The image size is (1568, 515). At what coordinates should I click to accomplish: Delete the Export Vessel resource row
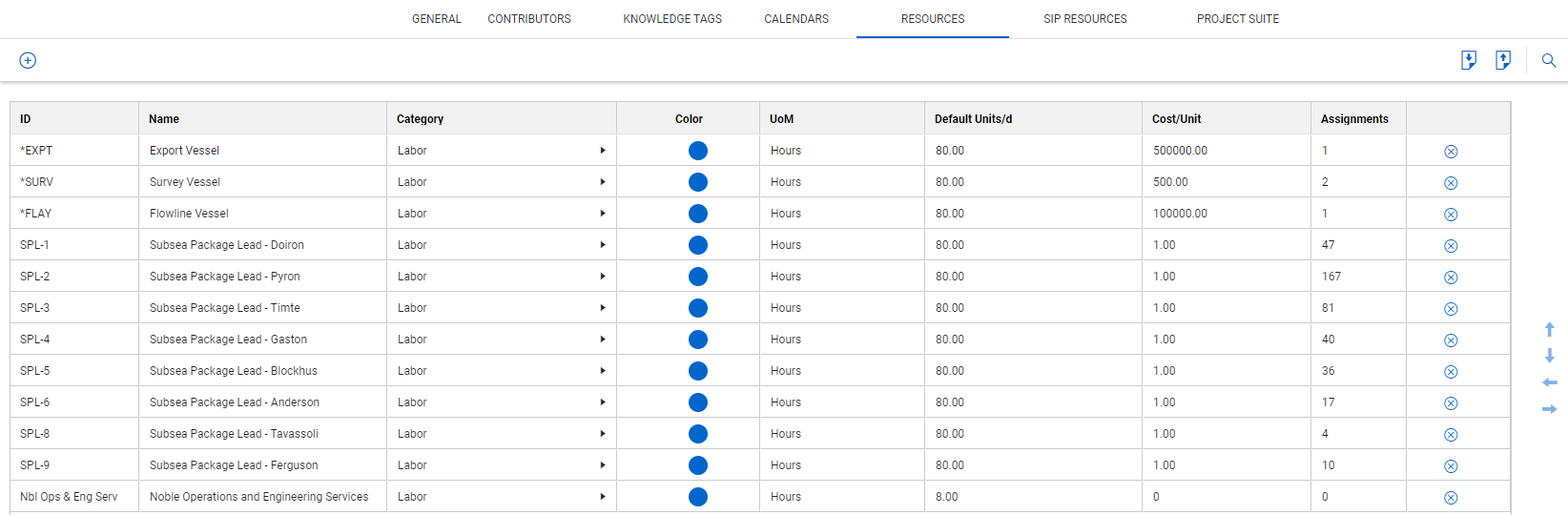pyautogui.click(x=1451, y=152)
